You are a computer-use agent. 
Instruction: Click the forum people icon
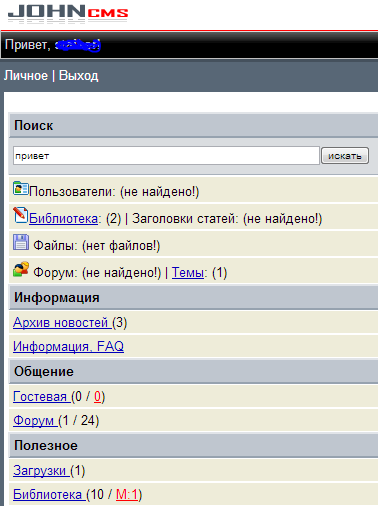21,269
